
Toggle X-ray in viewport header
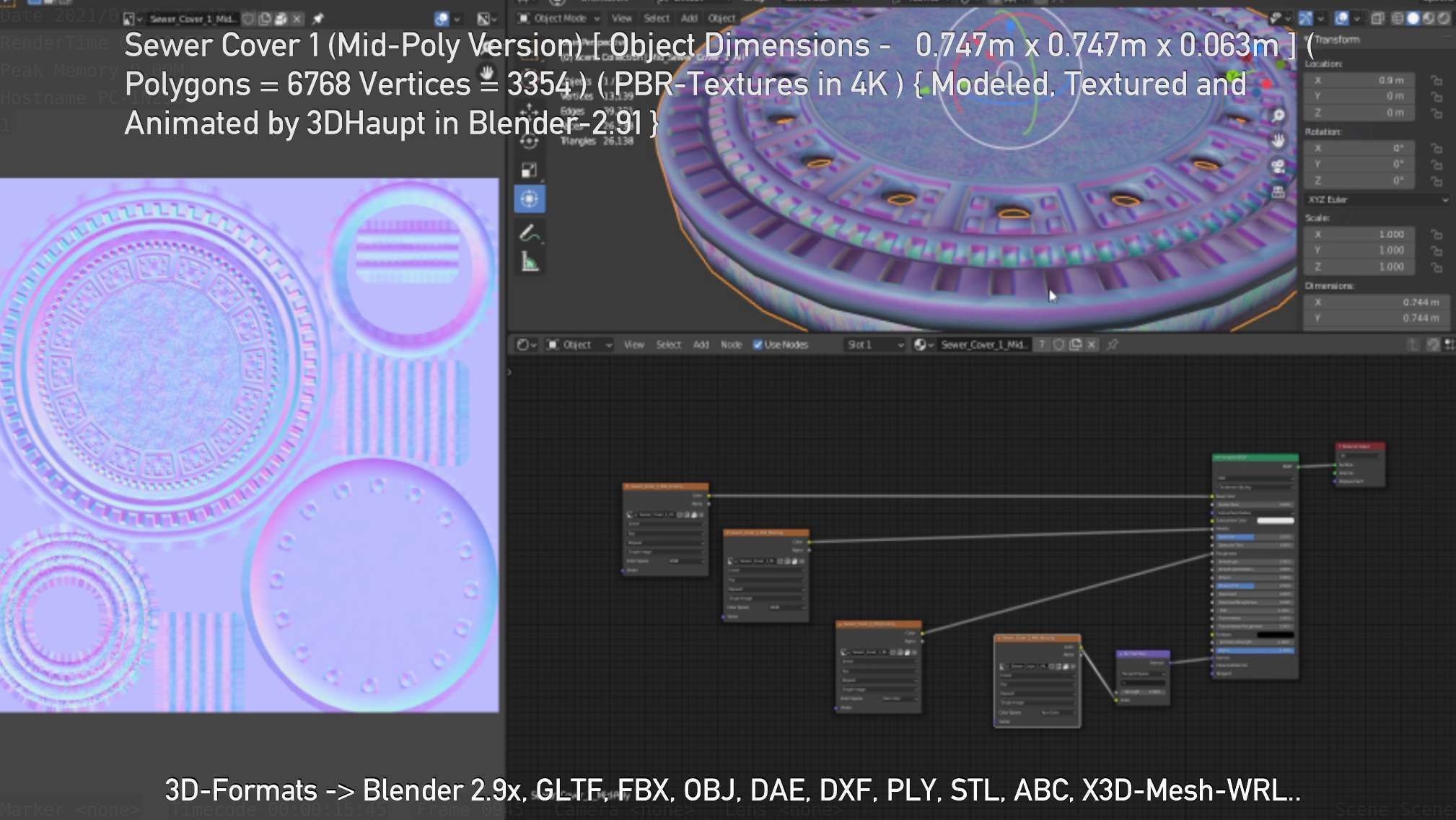coord(1377,19)
